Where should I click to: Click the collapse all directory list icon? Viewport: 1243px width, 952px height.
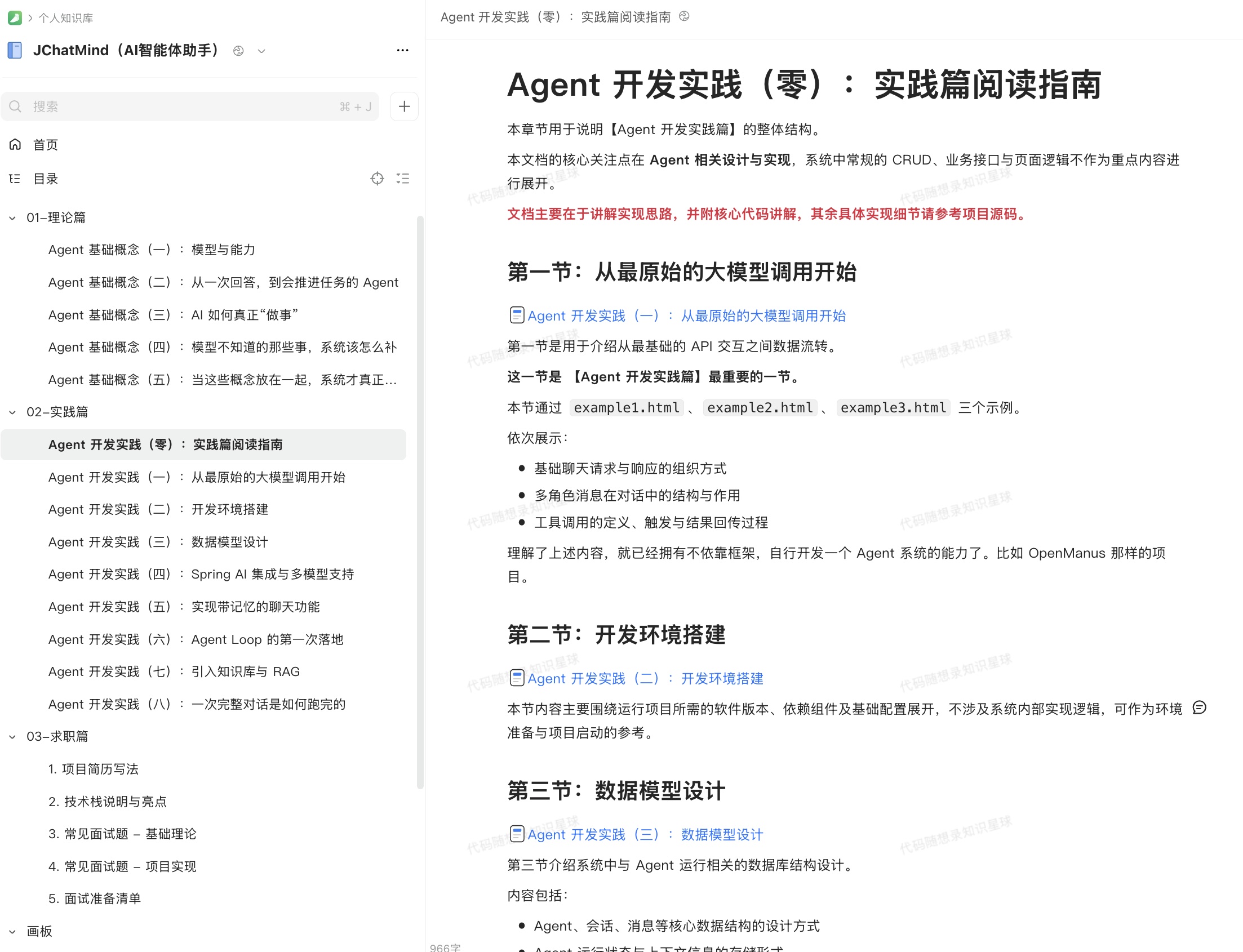(x=403, y=179)
